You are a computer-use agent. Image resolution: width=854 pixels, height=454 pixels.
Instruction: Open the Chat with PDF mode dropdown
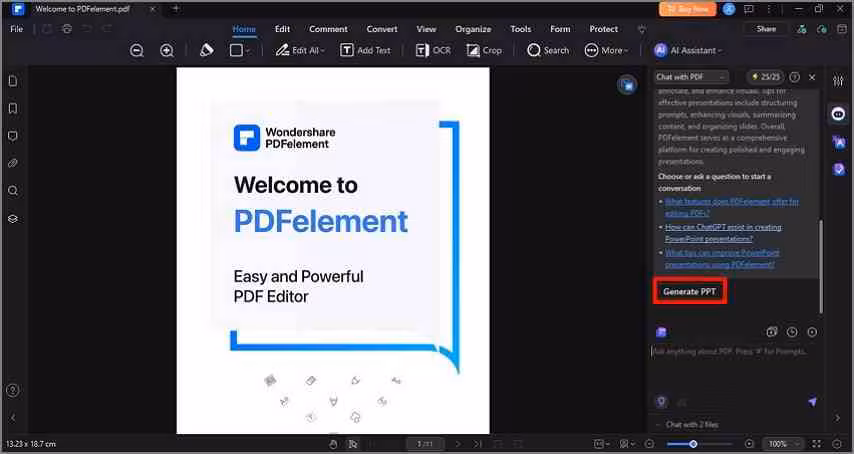(691, 77)
